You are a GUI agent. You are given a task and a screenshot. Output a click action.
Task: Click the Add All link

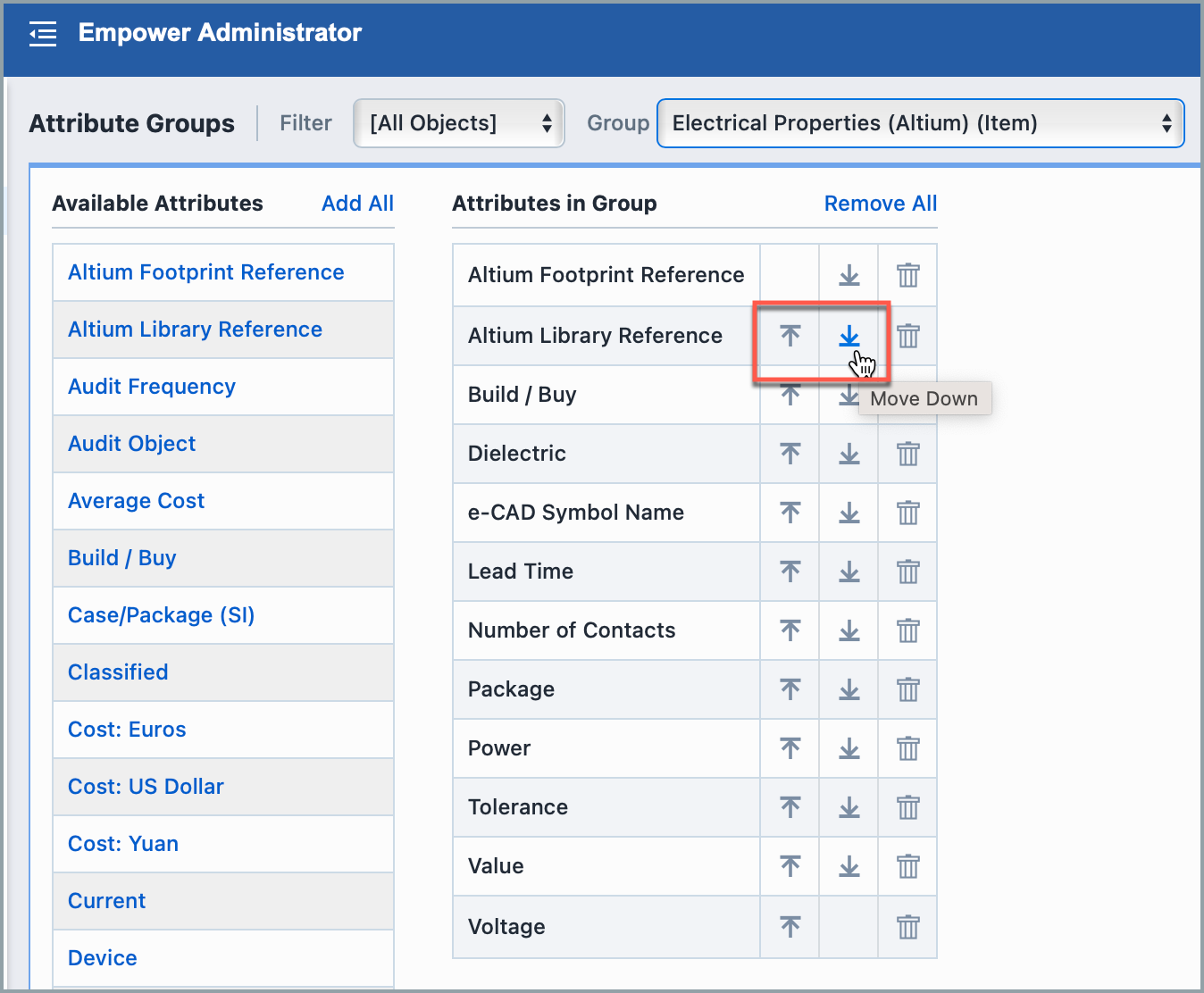pos(357,204)
